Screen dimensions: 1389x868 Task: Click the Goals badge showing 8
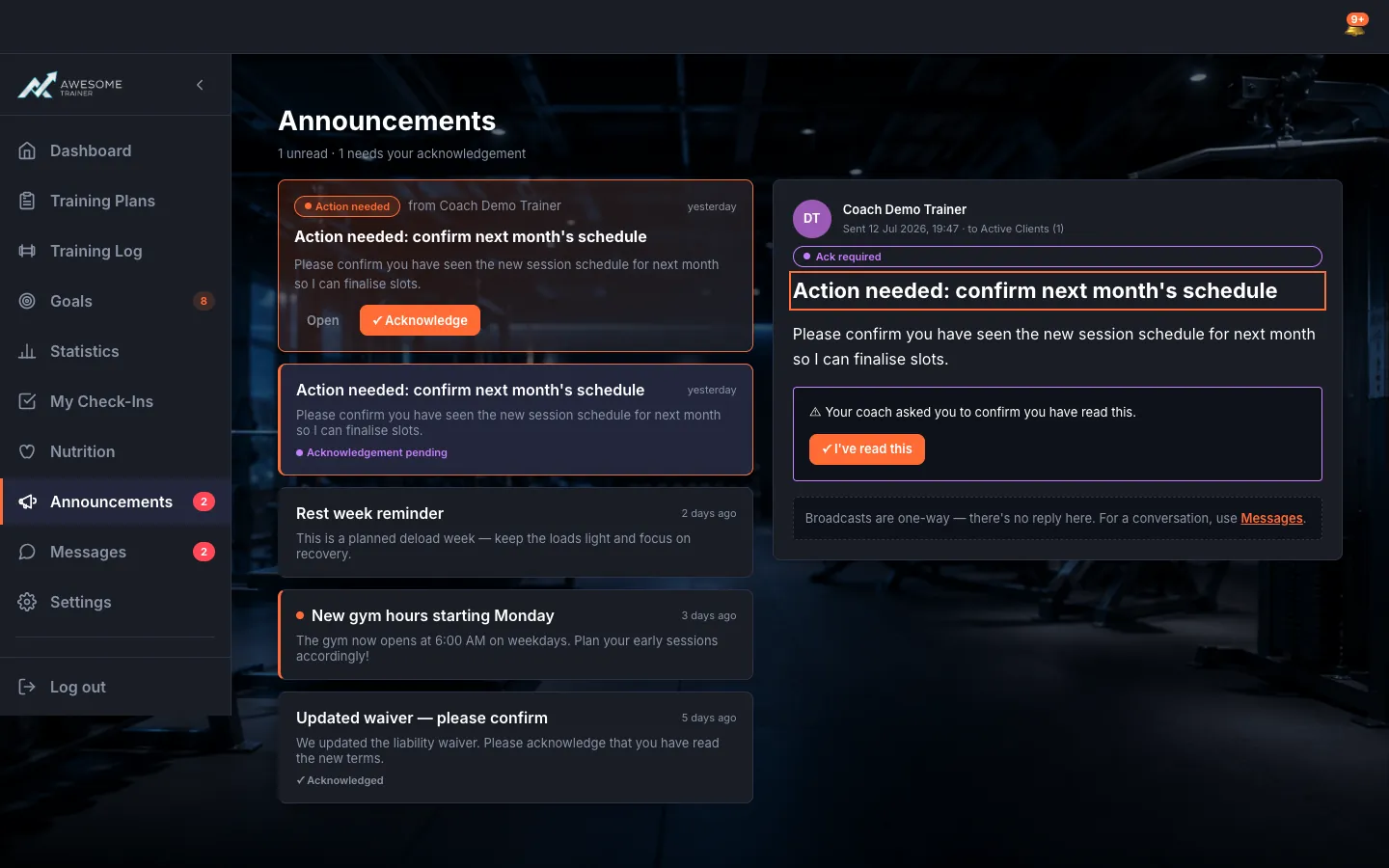(x=204, y=301)
